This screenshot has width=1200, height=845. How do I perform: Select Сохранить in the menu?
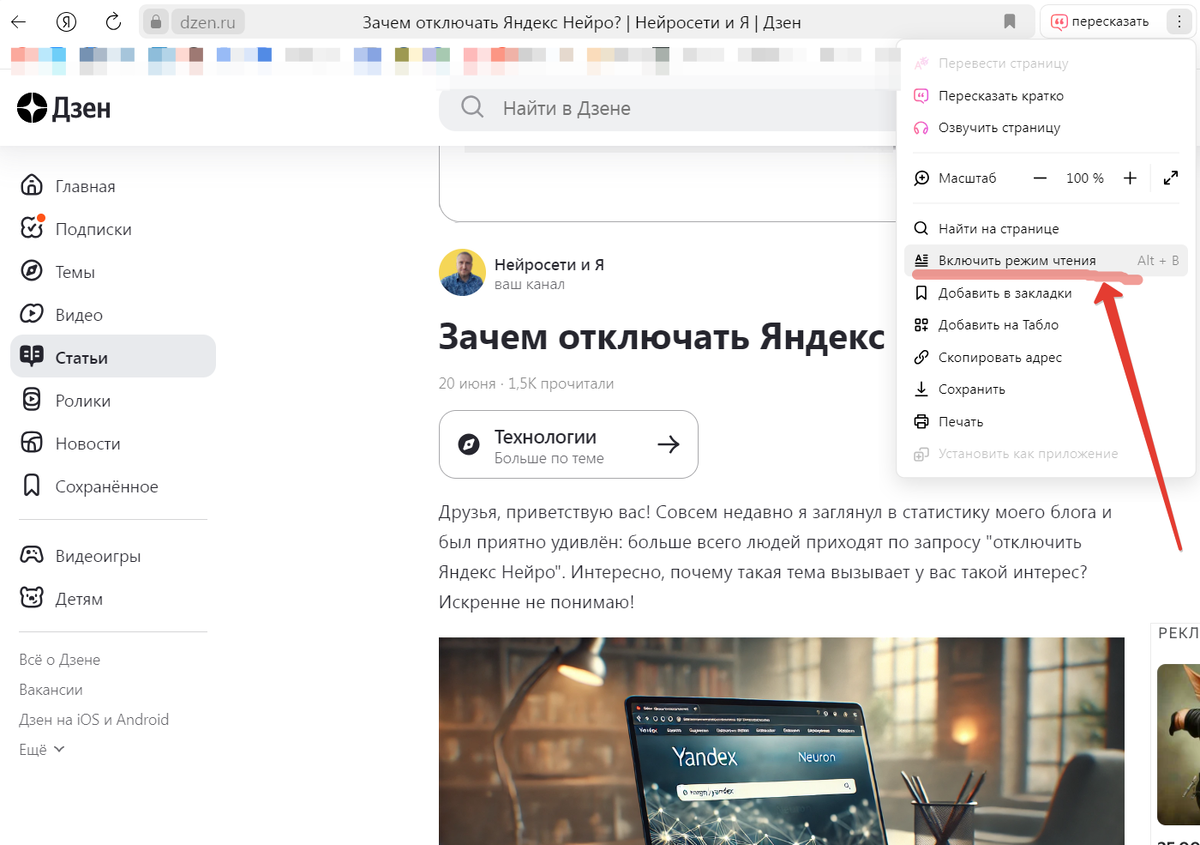tap(1045, 389)
